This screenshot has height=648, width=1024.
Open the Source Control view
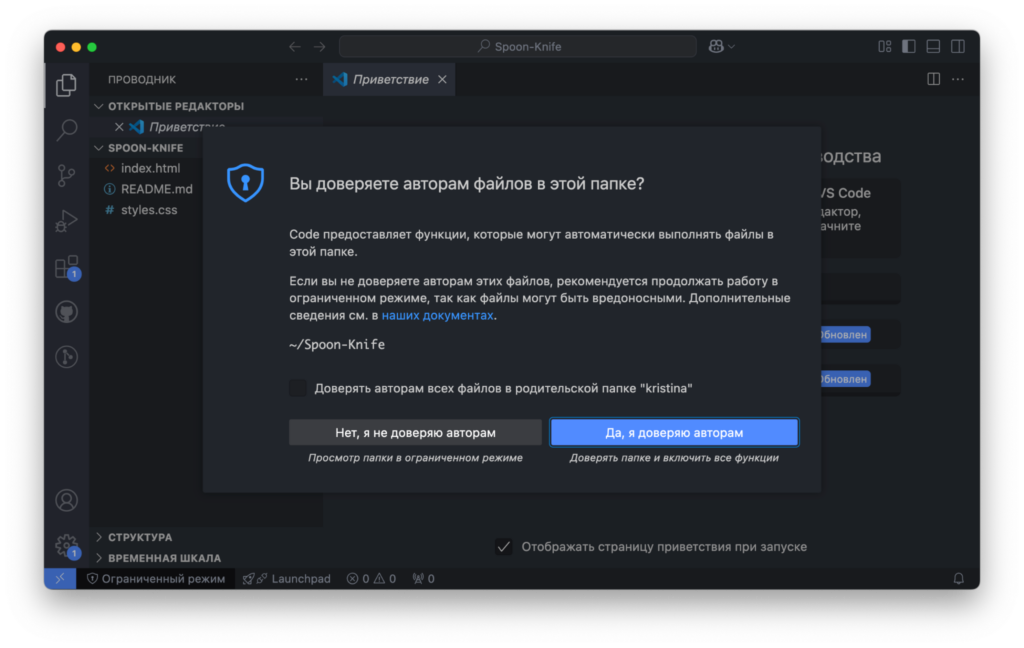66,175
